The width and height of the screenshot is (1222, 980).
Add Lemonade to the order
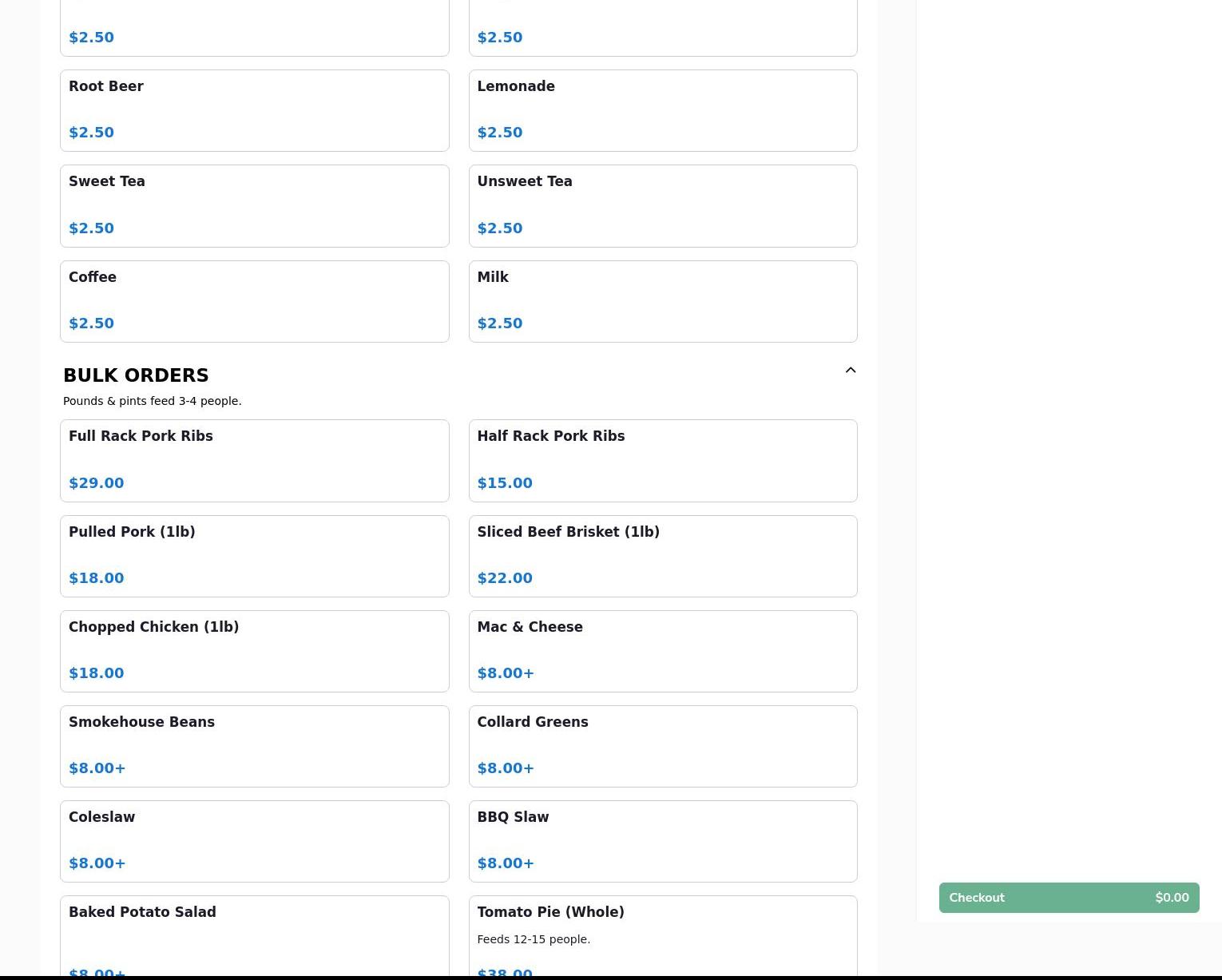[662, 110]
